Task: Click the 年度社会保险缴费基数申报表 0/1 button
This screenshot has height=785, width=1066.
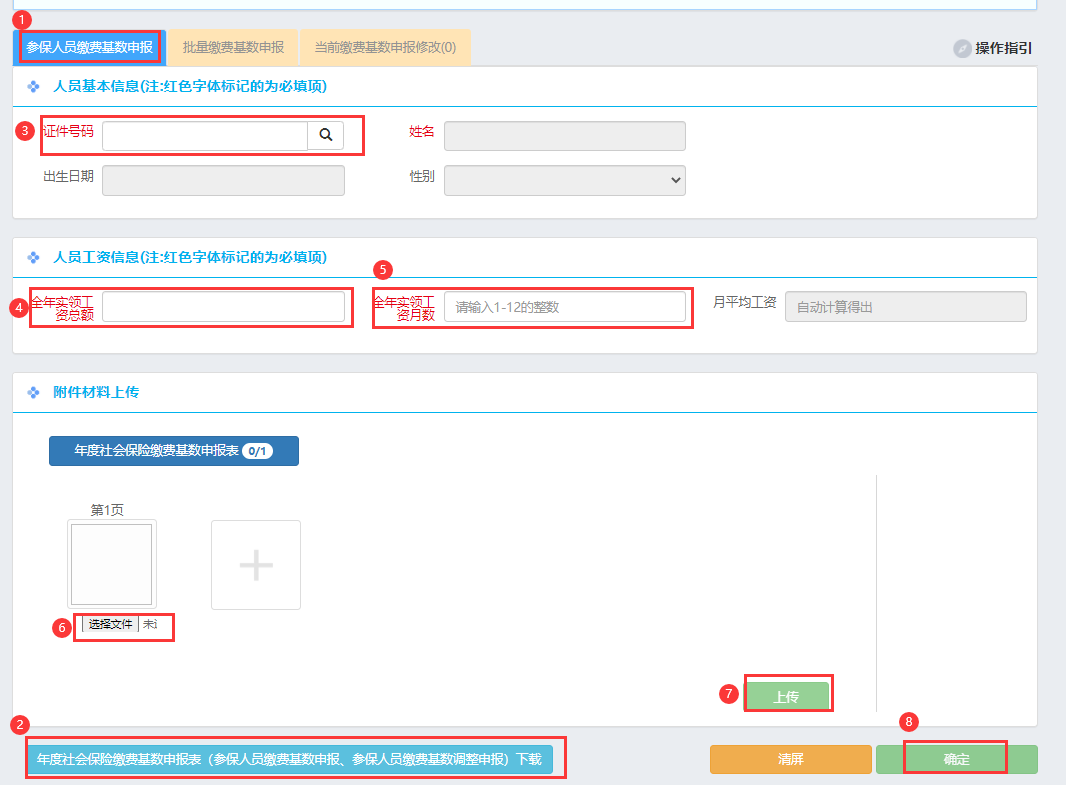Action: coord(174,451)
